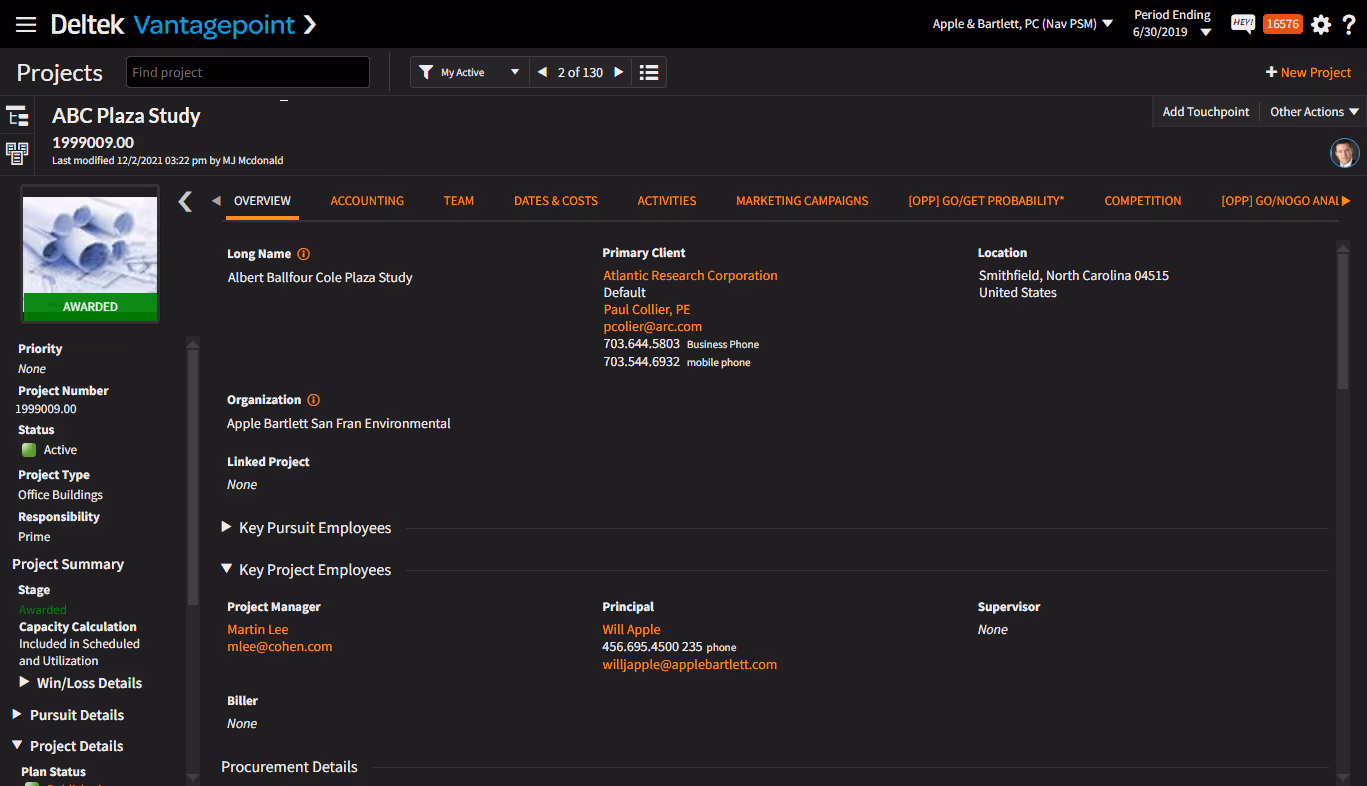Click the willjapple@applebartlett.com email link
The height and width of the screenshot is (786, 1367).
pyautogui.click(x=690, y=664)
